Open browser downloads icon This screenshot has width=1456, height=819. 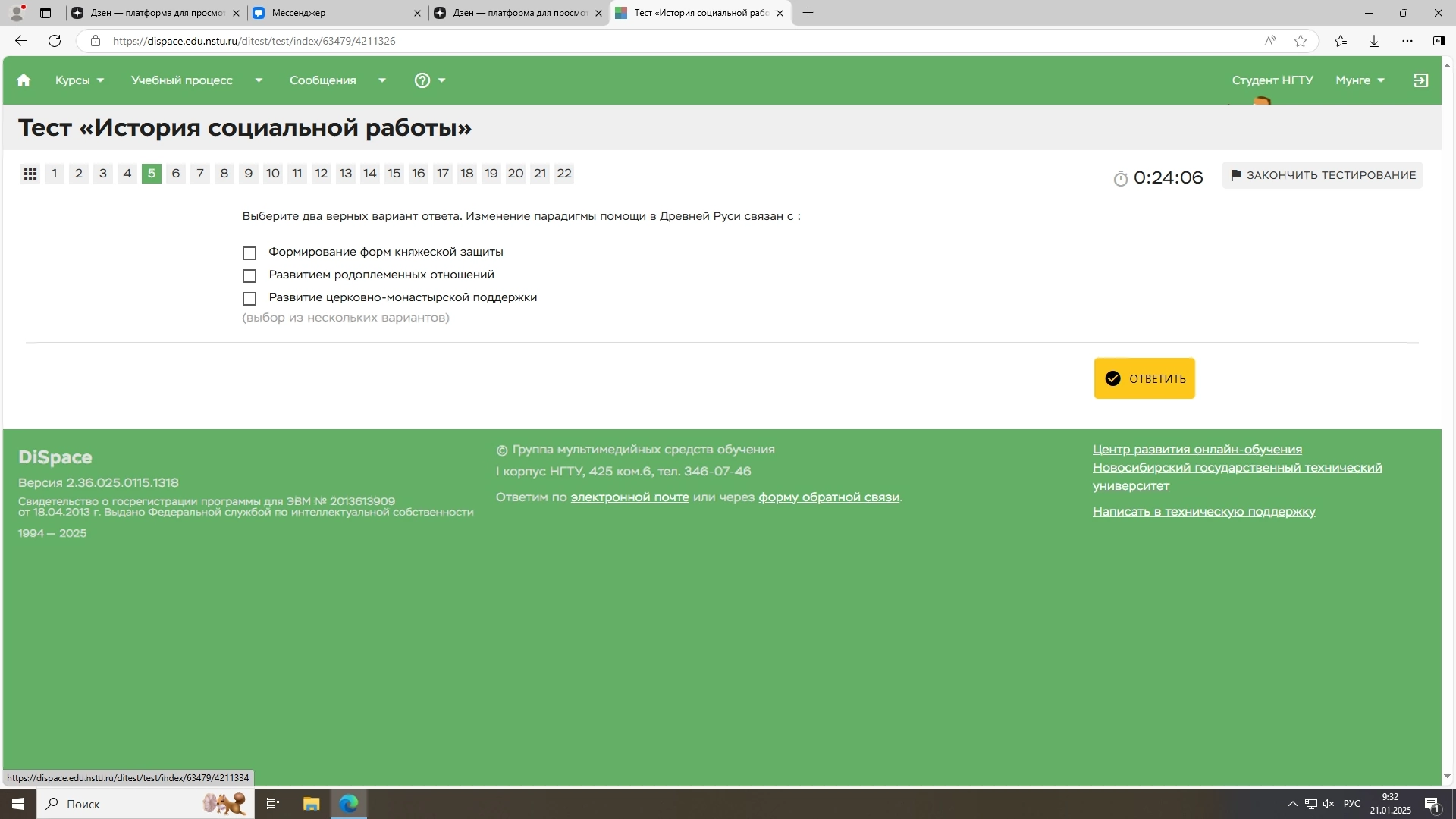point(1374,41)
